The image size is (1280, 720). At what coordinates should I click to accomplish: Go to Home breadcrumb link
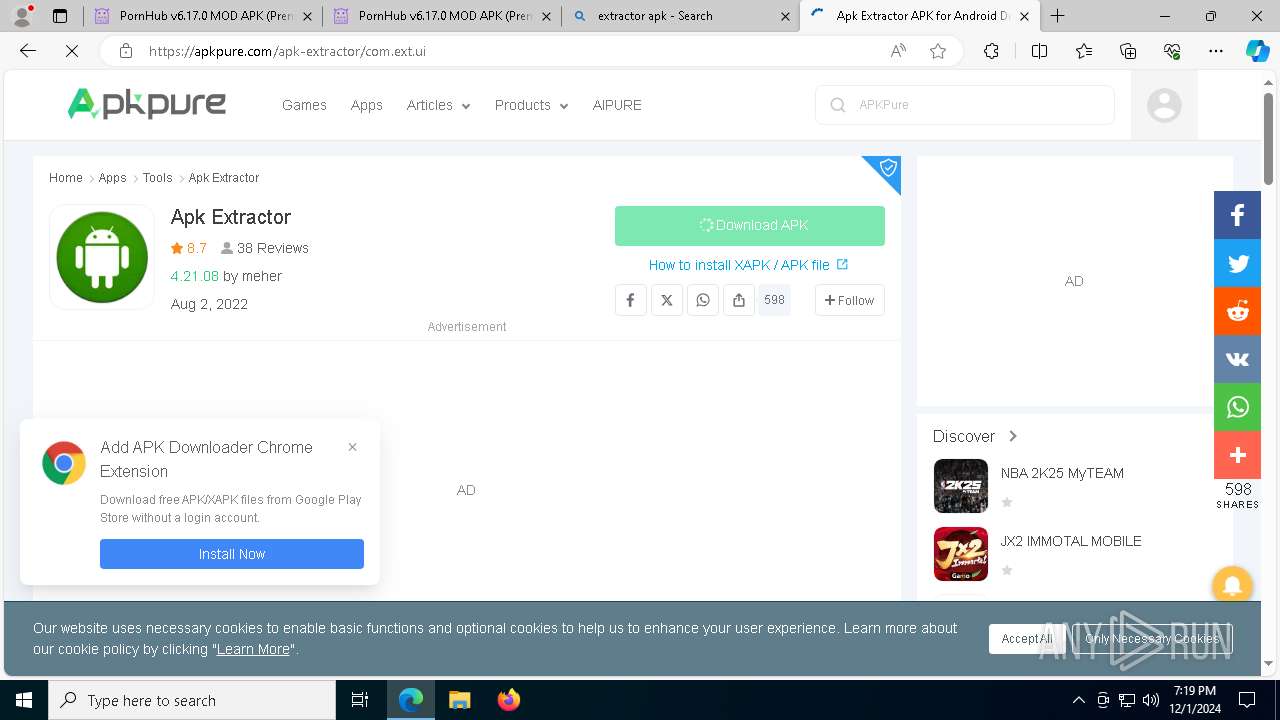pyautogui.click(x=66, y=178)
